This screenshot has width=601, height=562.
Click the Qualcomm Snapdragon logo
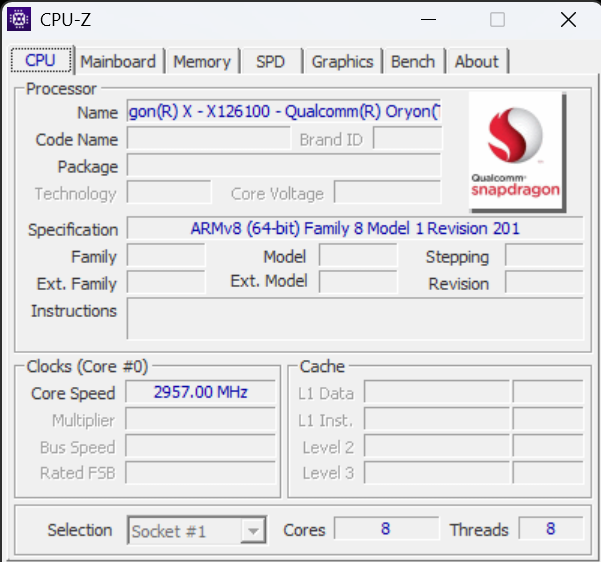[x=517, y=152]
